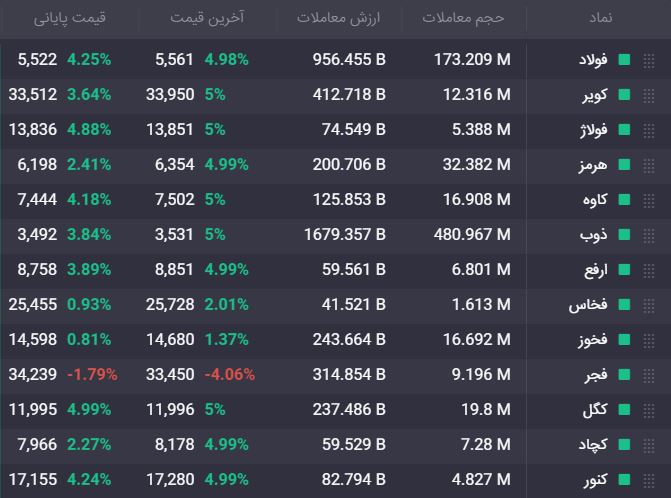Click the green square next to ذوب

coord(624,234)
